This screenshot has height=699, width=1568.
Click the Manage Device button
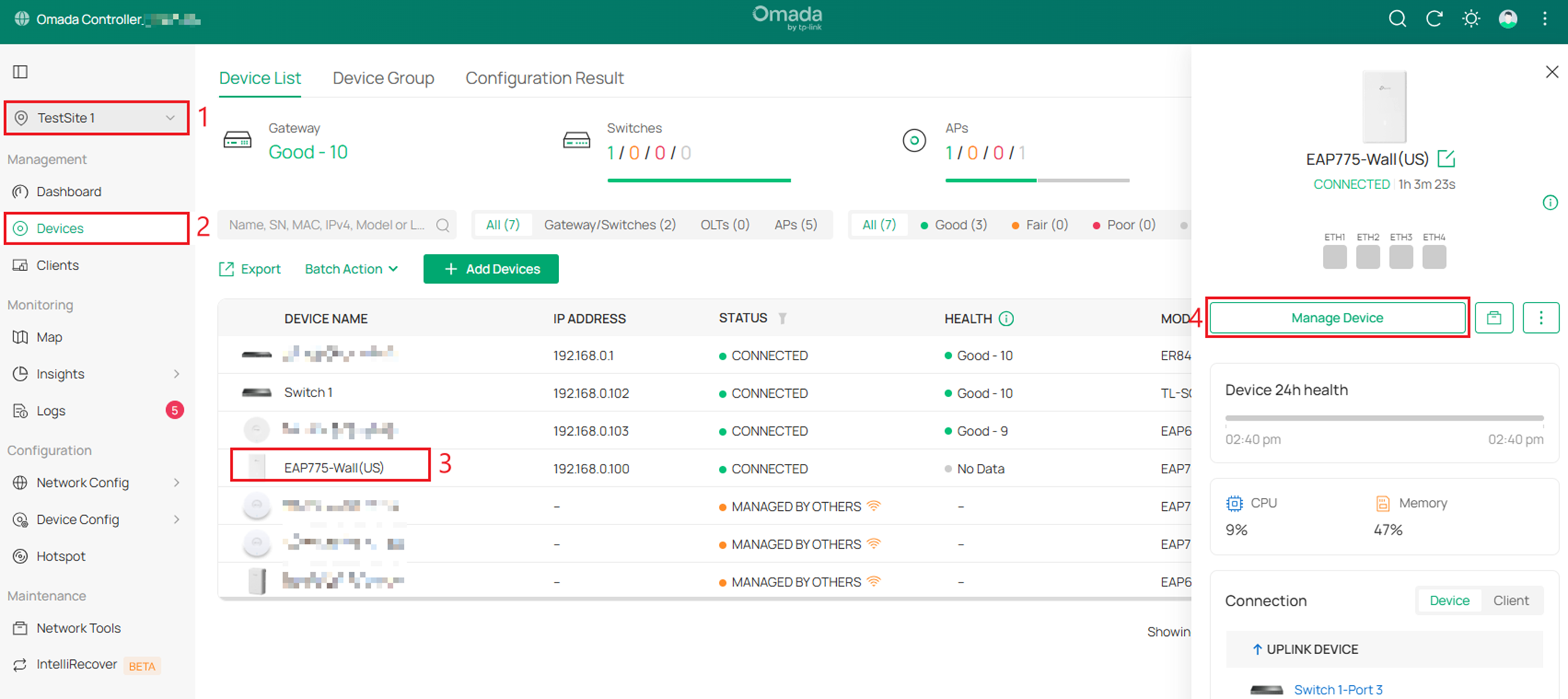pyautogui.click(x=1336, y=318)
